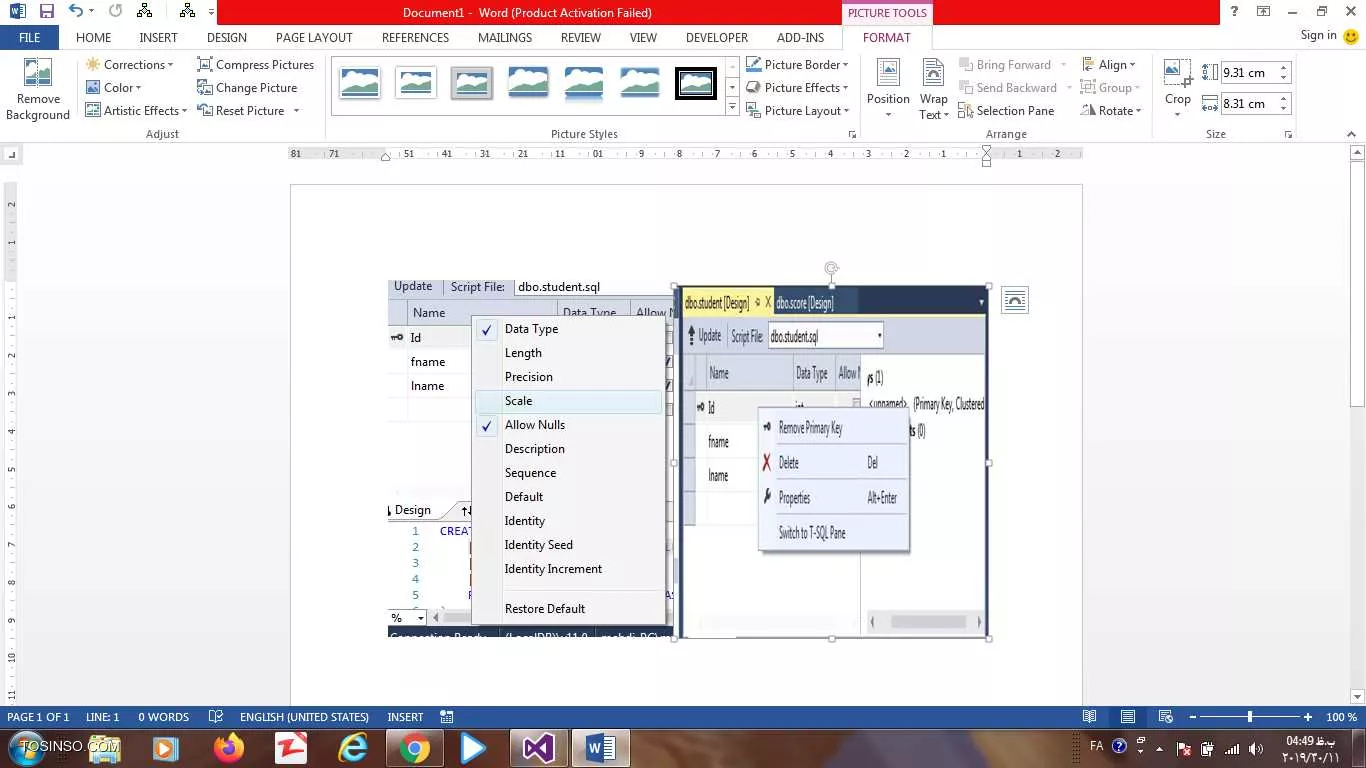Click macro recording icon in status bar
Screen dimensions: 1366x768
pyautogui.click(x=447, y=717)
